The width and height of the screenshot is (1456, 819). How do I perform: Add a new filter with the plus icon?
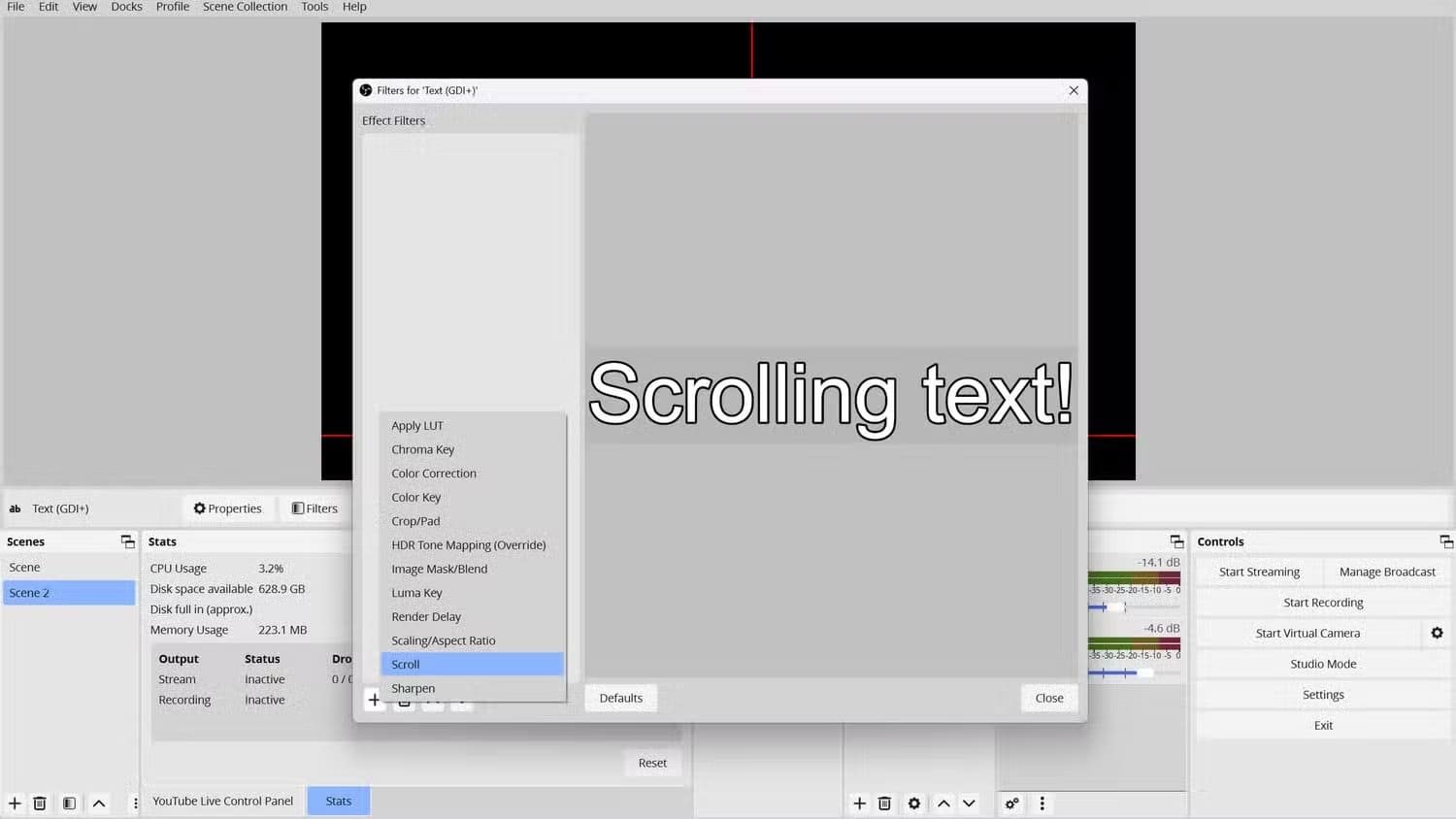click(374, 699)
